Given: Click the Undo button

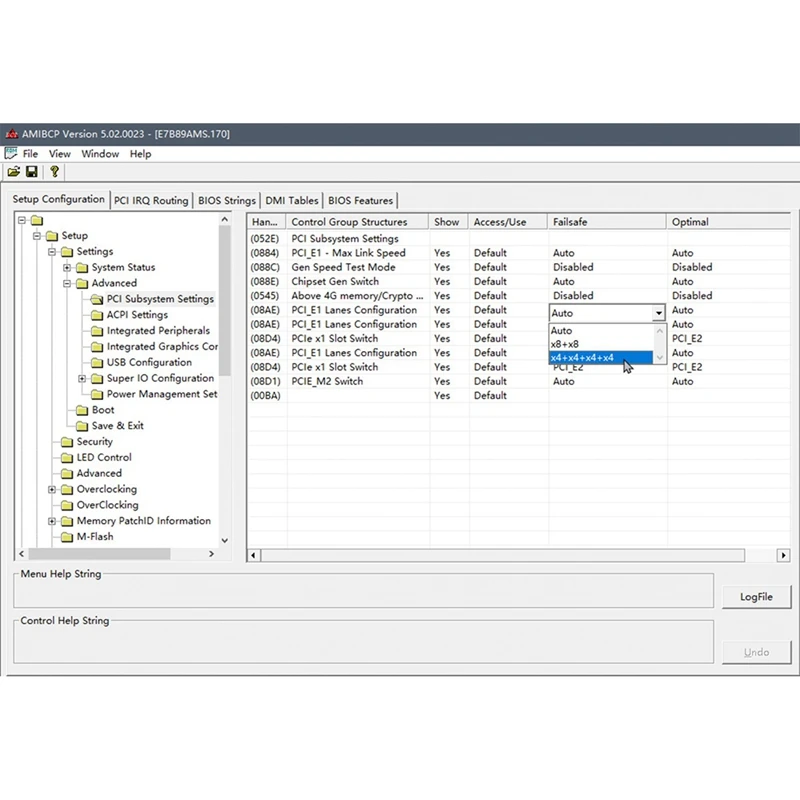Looking at the screenshot, I should (x=756, y=653).
